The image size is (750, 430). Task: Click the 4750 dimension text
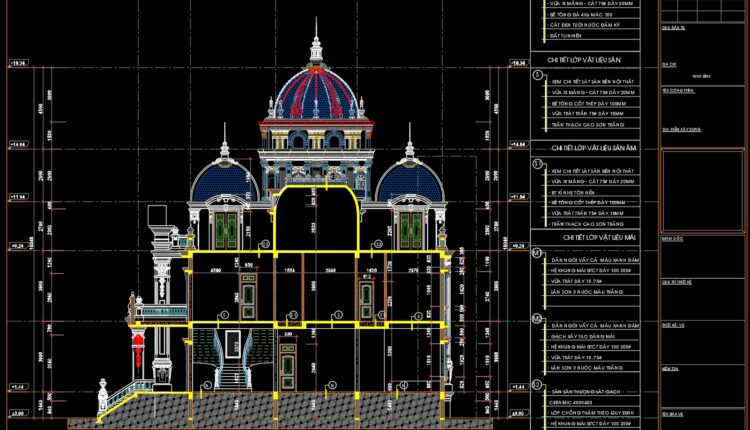coord(216,270)
